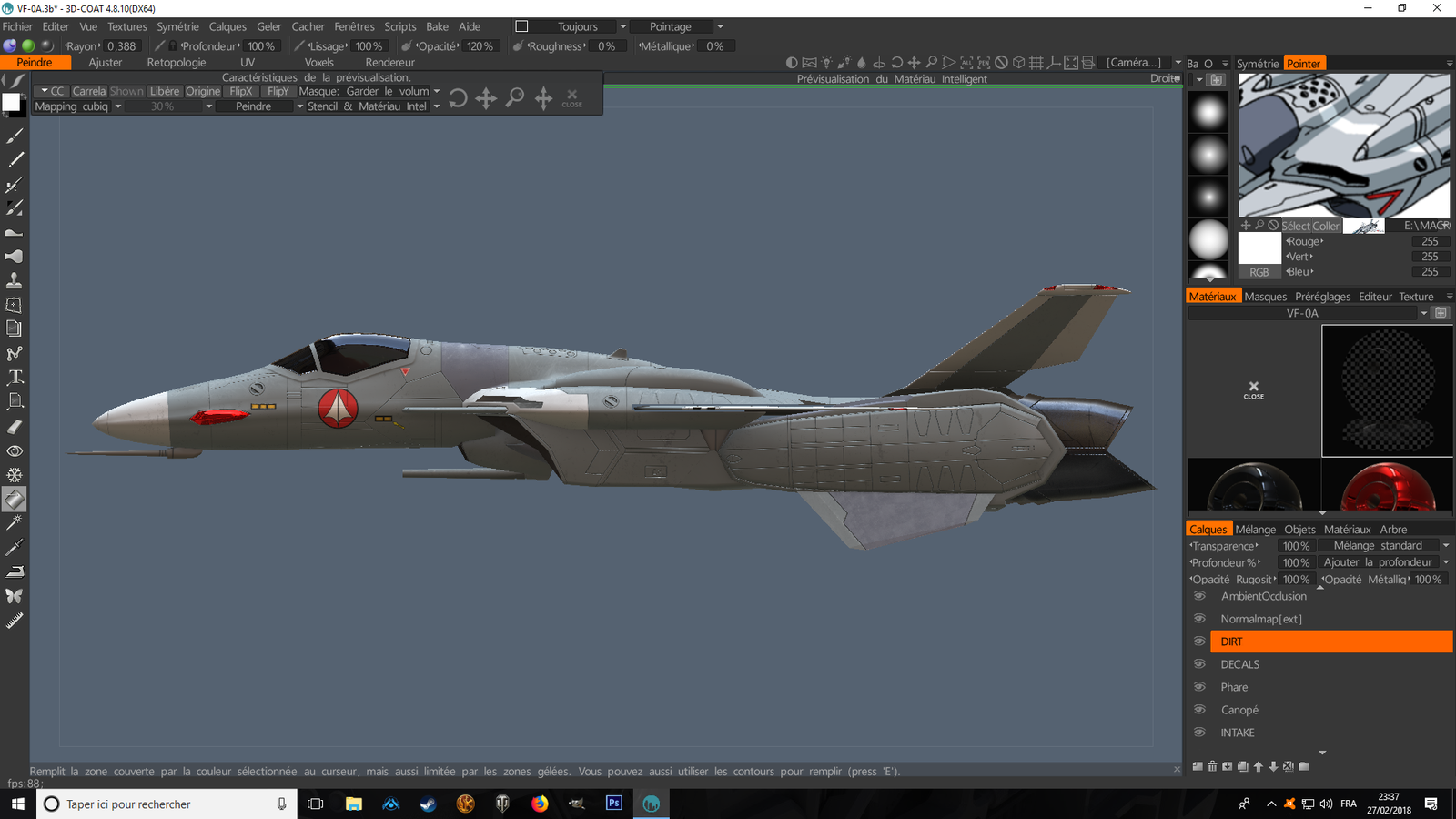Toggle visibility of DIRT layer

point(1199,642)
